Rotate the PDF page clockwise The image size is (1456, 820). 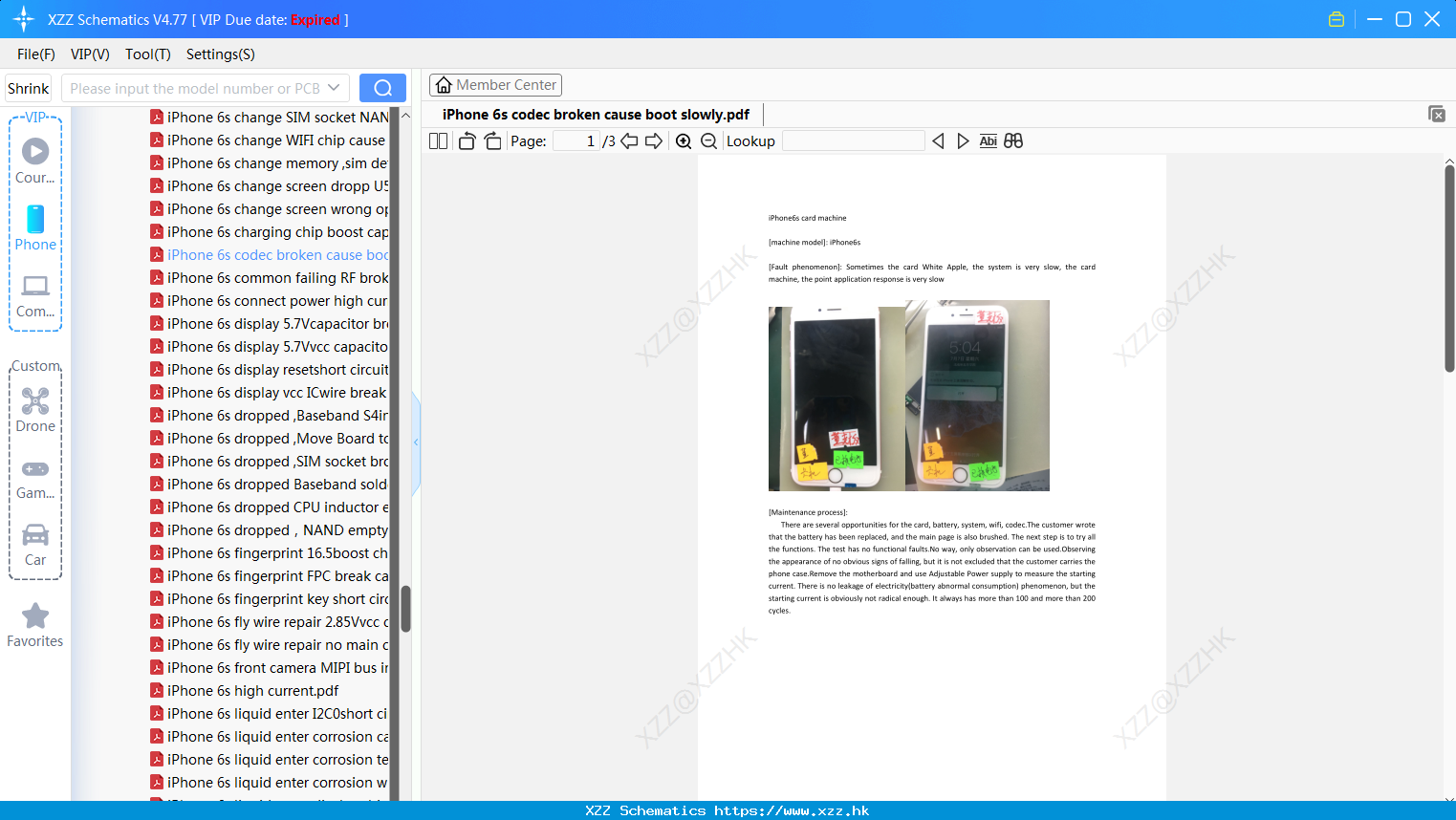(x=492, y=141)
